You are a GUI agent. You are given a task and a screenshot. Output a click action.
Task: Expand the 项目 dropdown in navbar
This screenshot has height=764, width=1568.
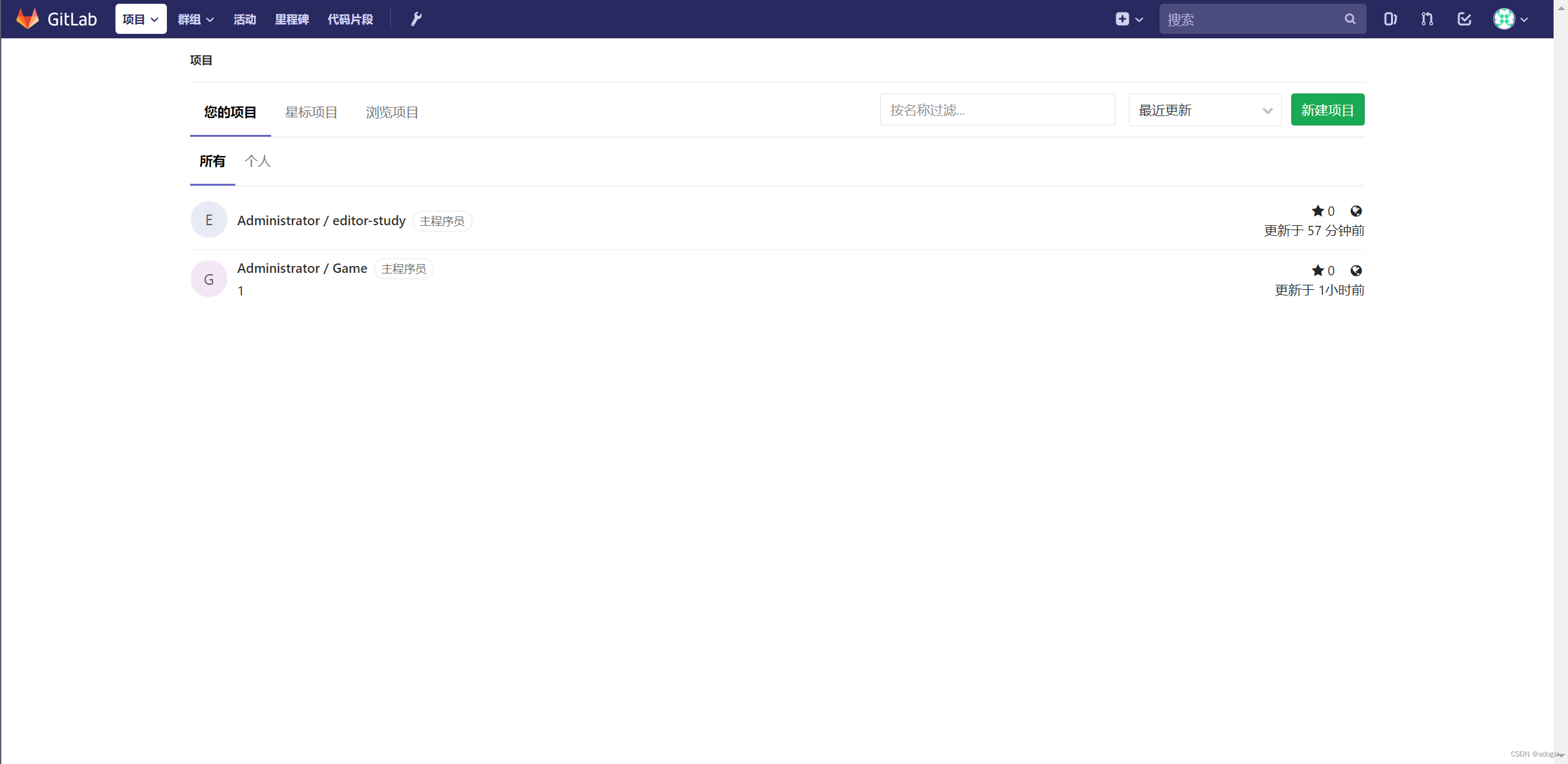click(141, 19)
